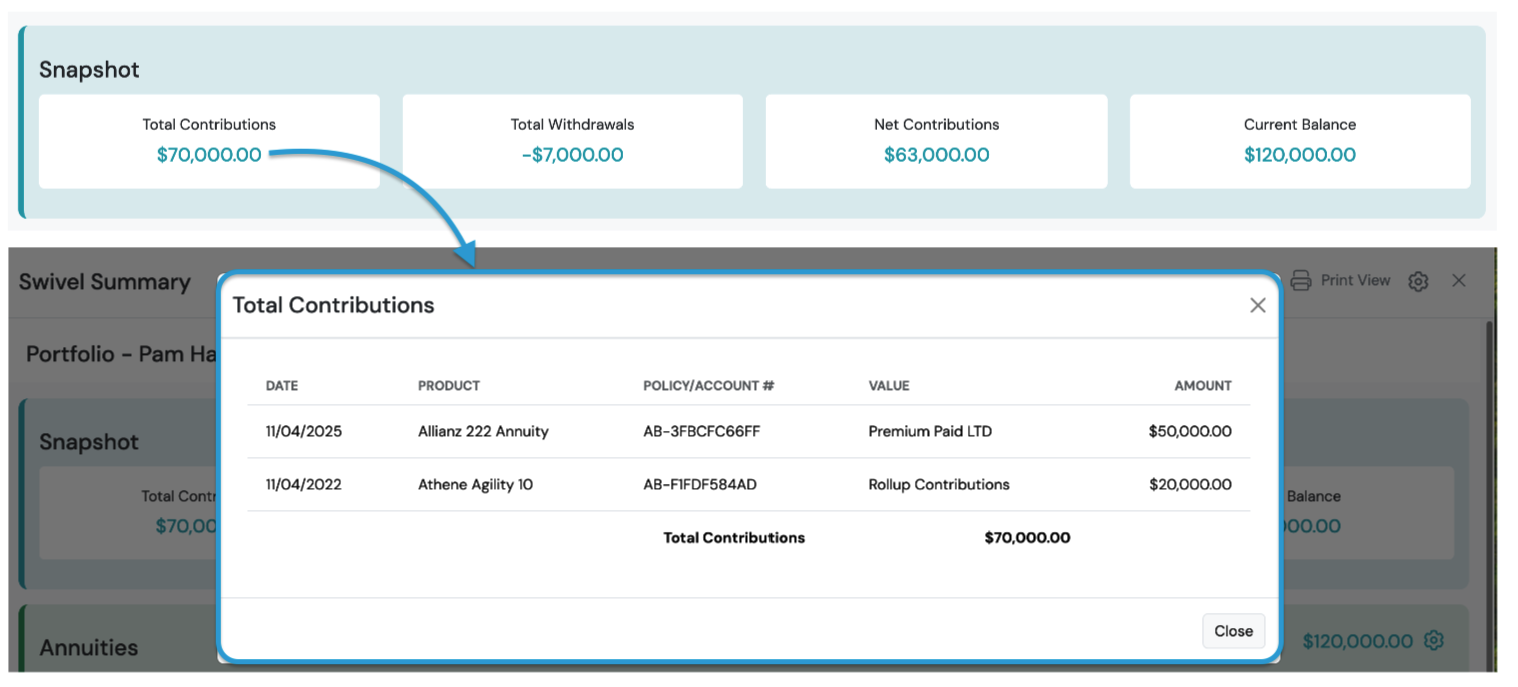Viewport: 1518px width, 687px height.
Task: Click the POLICY/ACCOUNT # column header
Action: click(x=709, y=386)
